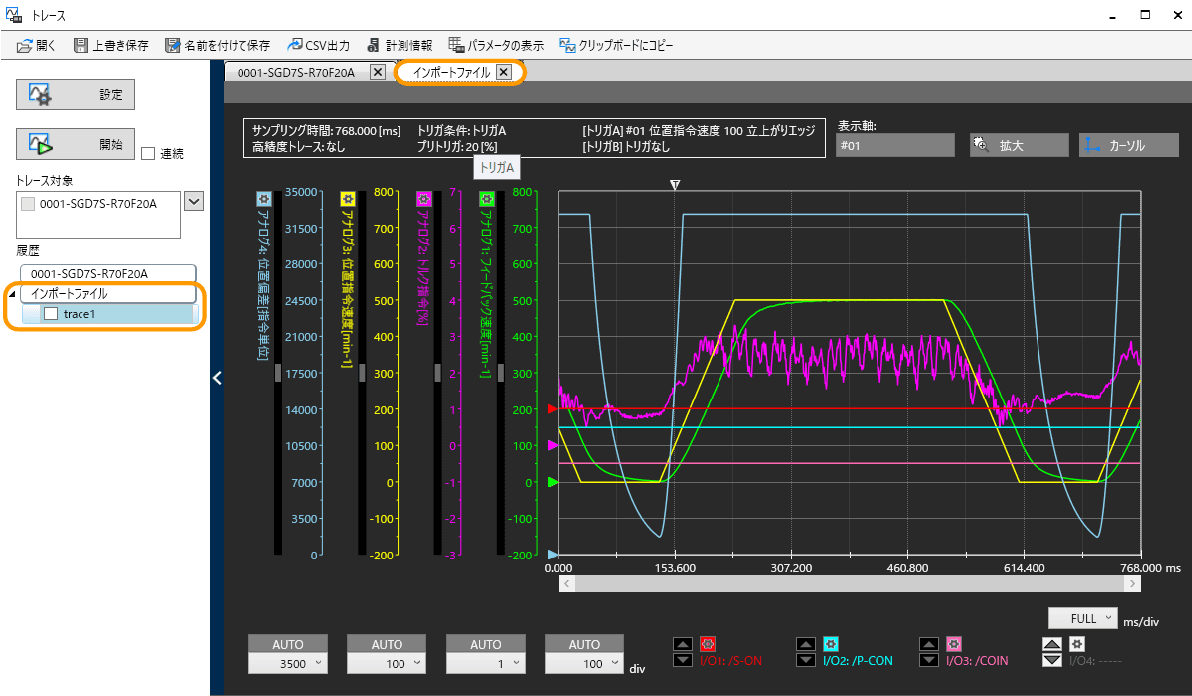Close the import file tab
This screenshot has height=696, width=1192.
(504, 72)
